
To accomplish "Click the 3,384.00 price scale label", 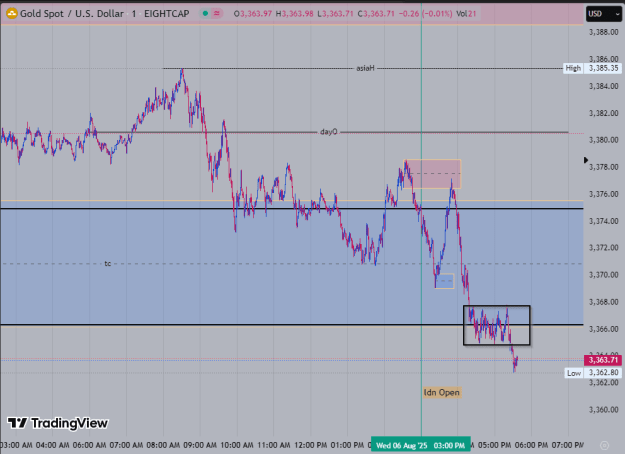I will (x=603, y=86).
